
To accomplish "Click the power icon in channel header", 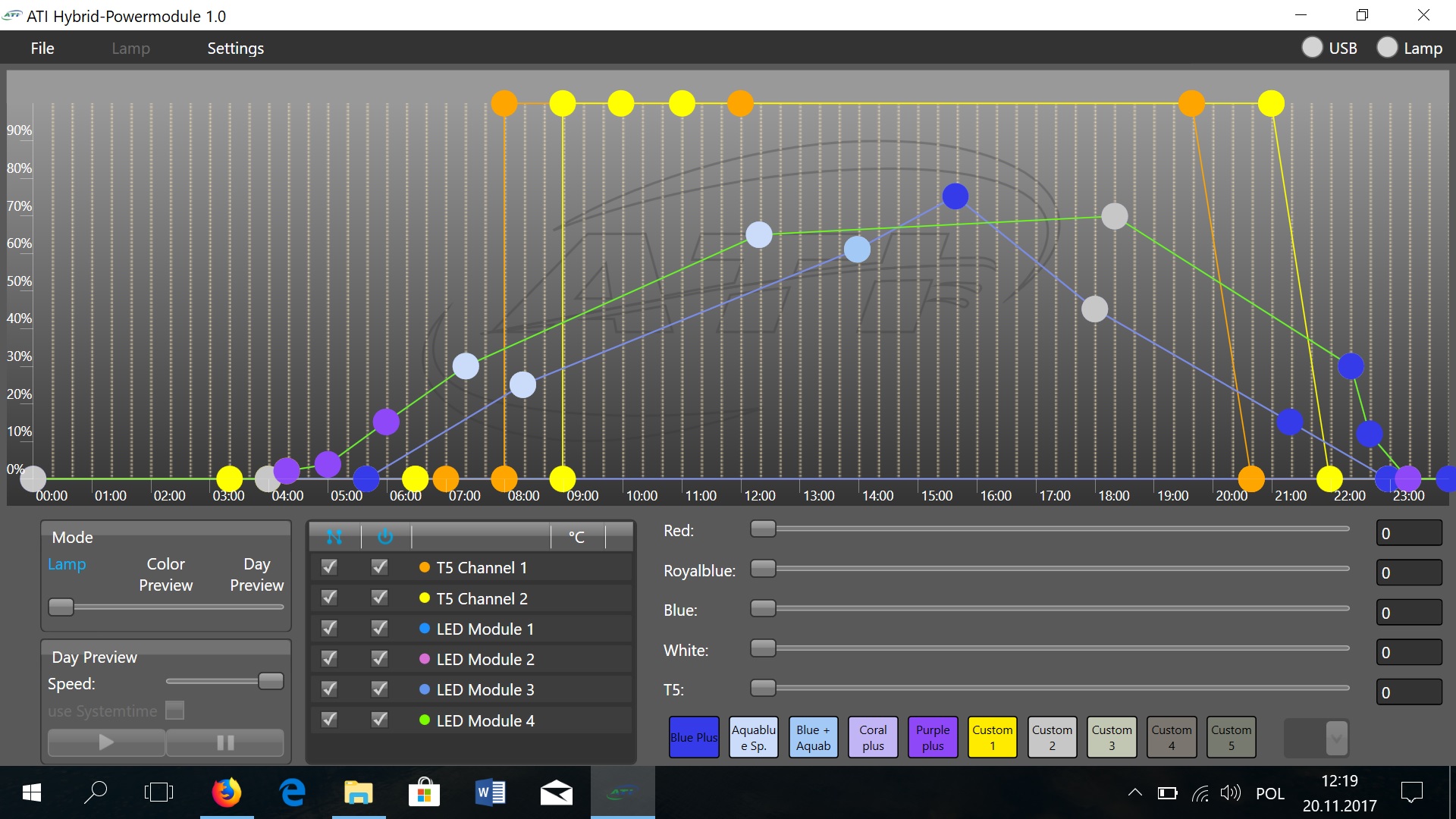I will tap(385, 537).
